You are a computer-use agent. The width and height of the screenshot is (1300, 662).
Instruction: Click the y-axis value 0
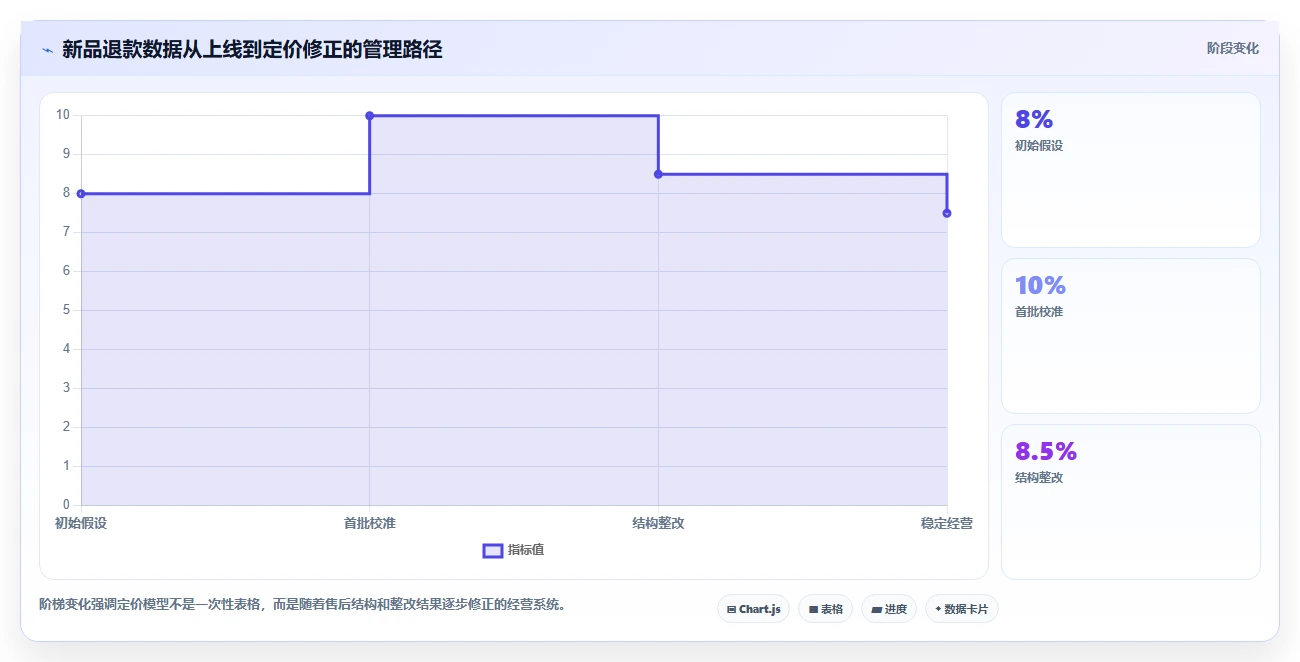click(x=66, y=505)
